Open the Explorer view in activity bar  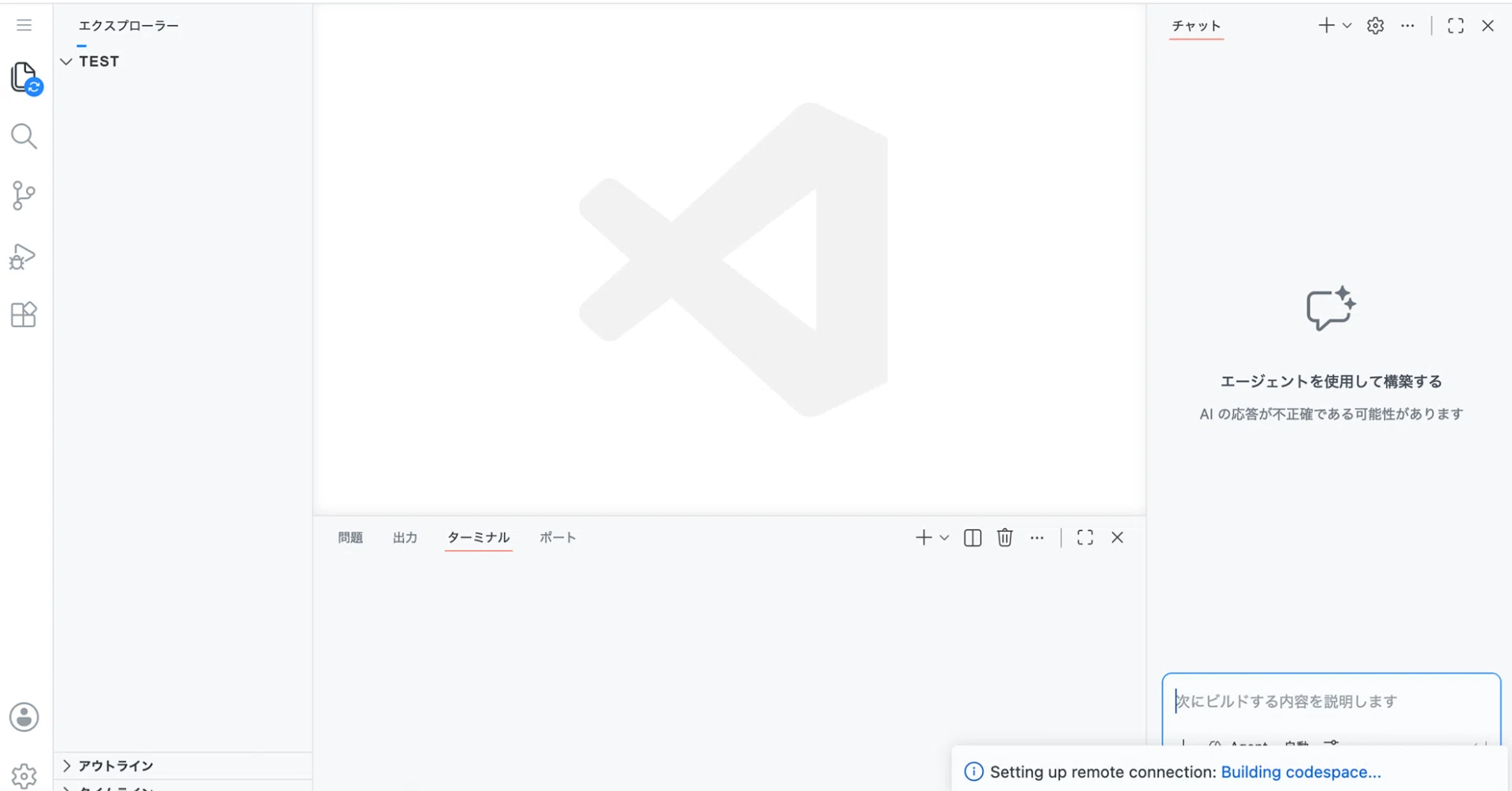click(x=25, y=78)
